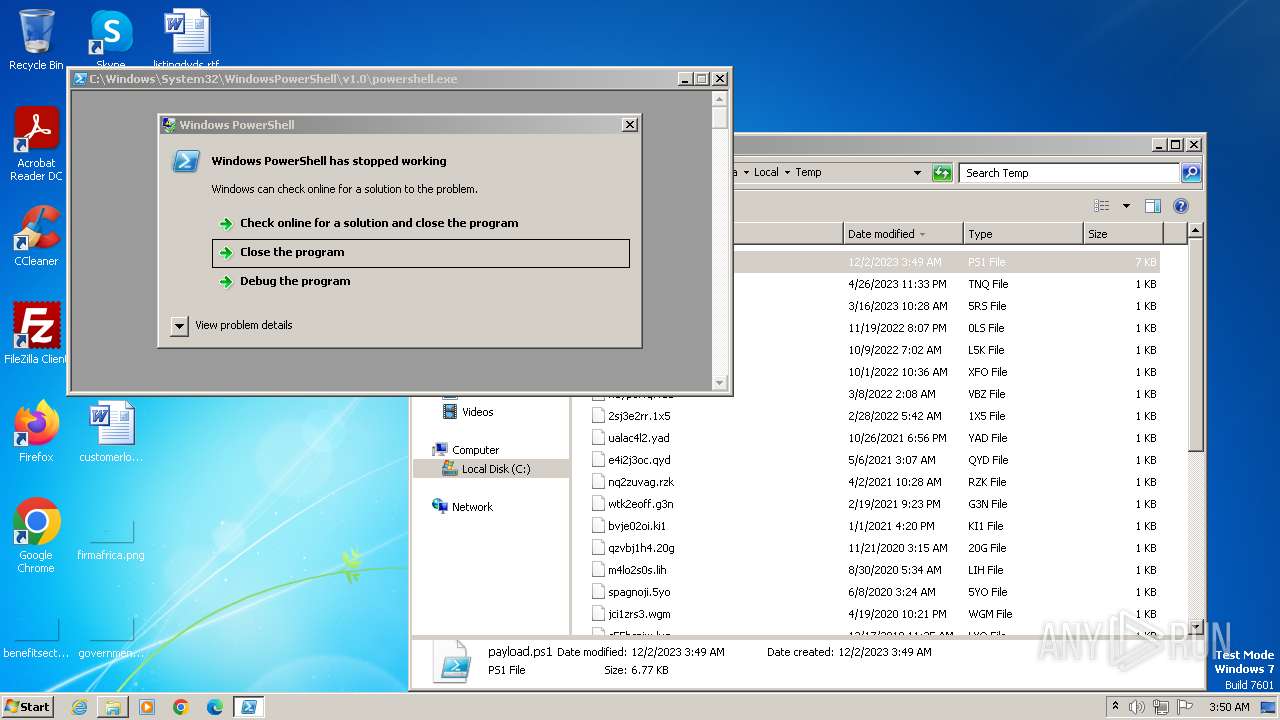
Task: Open Microsoft Edge from the taskbar
Action: [x=215, y=707]
